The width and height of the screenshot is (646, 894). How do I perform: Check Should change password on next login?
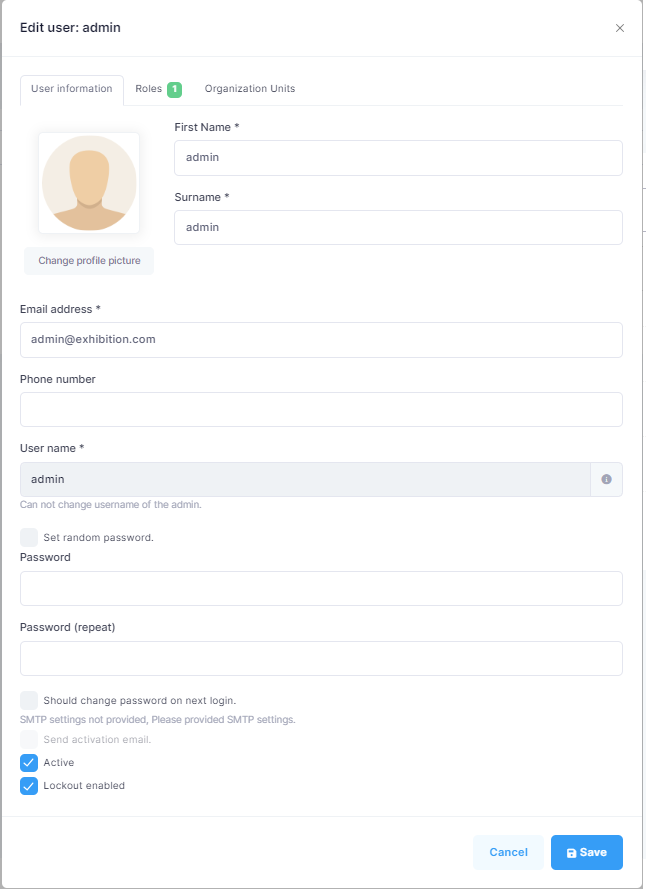click(x=29, y=700)
